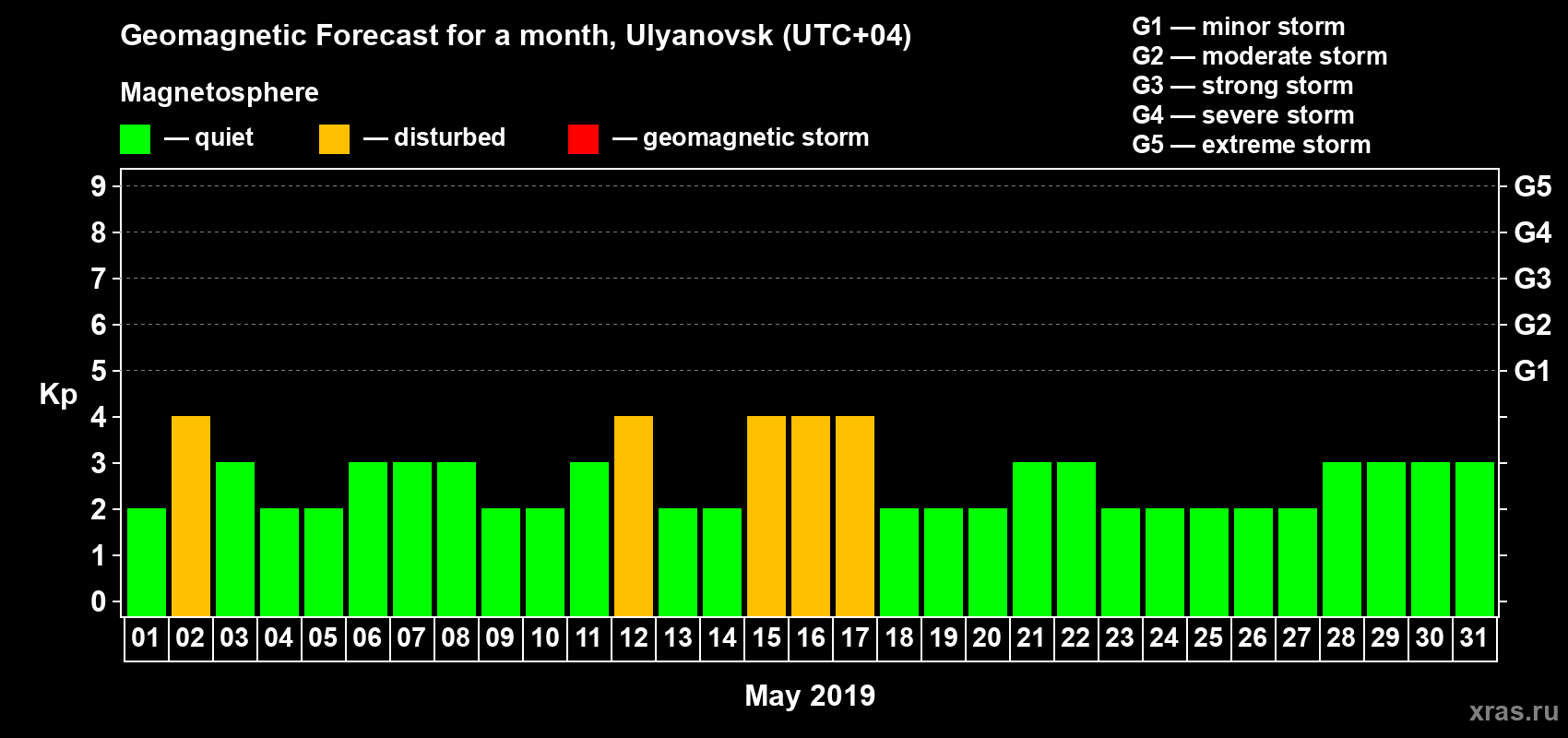Click the Kp scale value '9'
1568x738 pixels.
click(x=99, y=186)
